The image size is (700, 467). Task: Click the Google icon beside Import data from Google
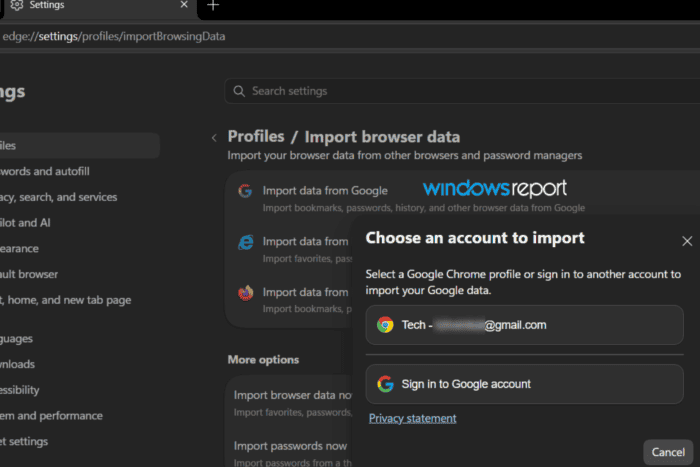[x=245, y=191]
